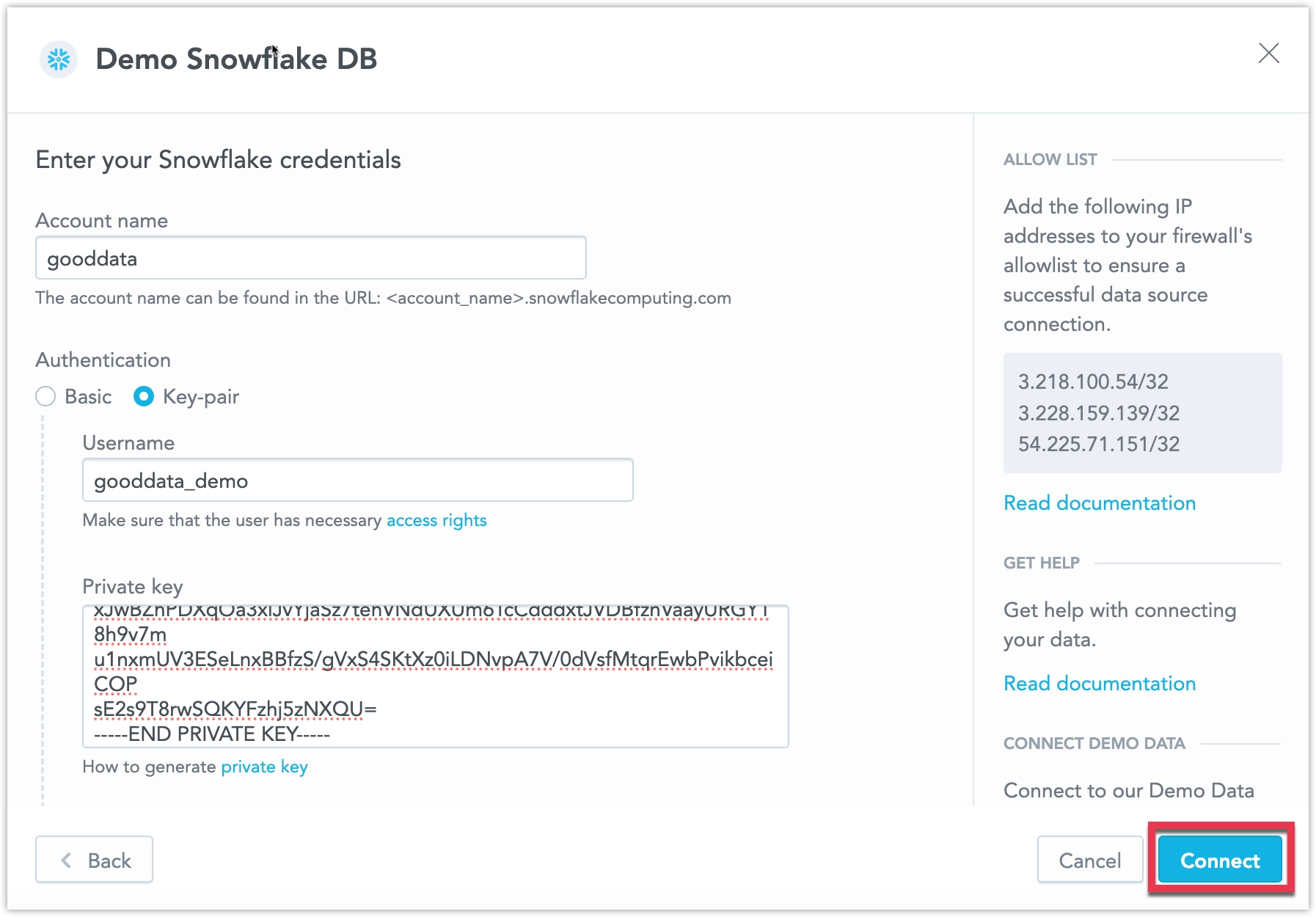Close the Demo Snowflake DB dialog
This screenshot has width=1316, height=917.
[x=1268, y=54]
